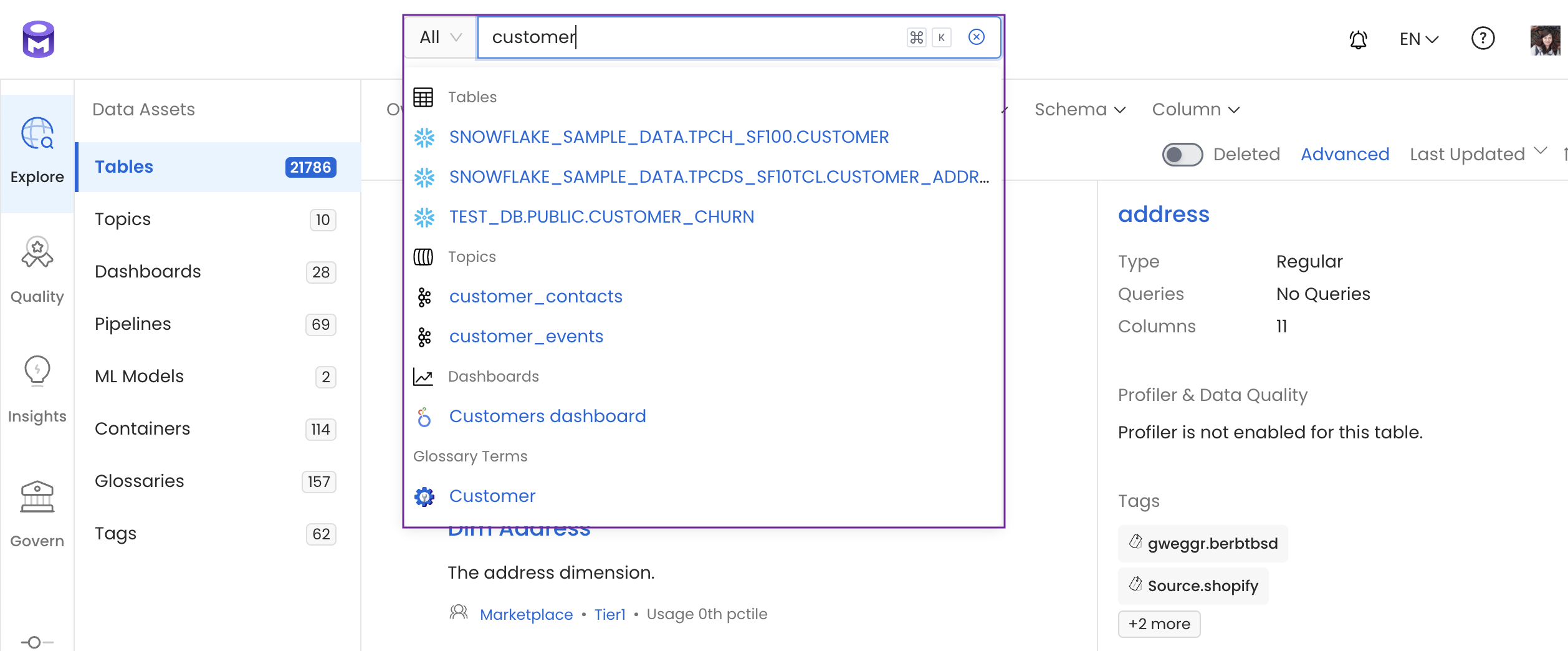The height and width of the screenshot is (651, 1568).
Task: Open the EN language dropdown
Action: pyautogui.click(x=1418, y=39)
